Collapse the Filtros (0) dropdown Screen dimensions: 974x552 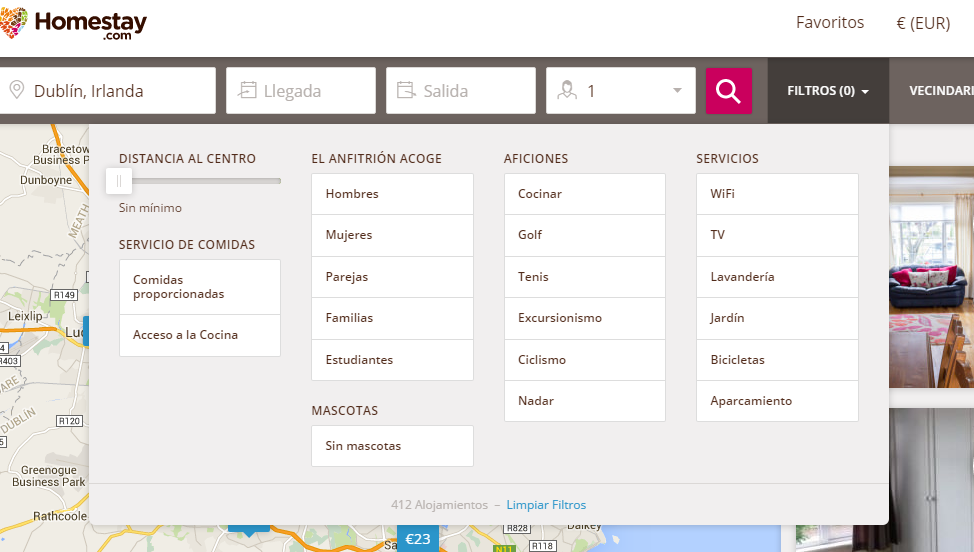click(827, 91)
